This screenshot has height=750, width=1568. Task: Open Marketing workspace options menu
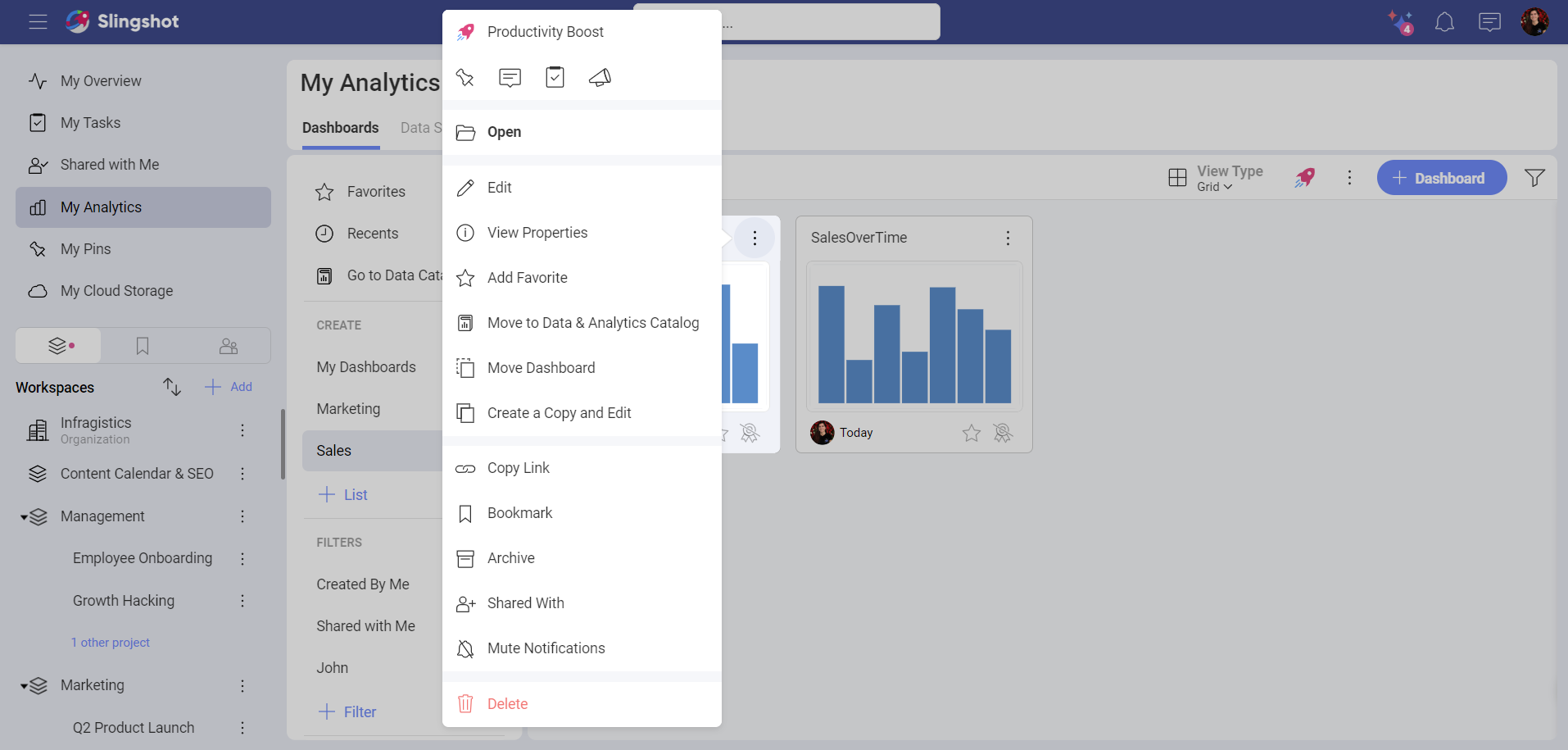[x=242, y=685]
